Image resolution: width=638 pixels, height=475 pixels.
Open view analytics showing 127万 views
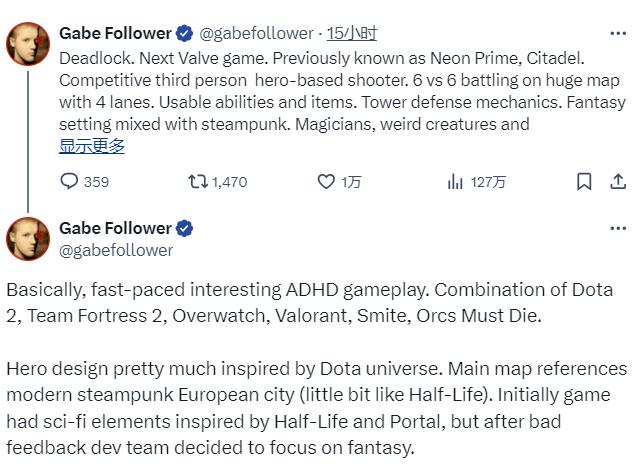tap(455, 181)
